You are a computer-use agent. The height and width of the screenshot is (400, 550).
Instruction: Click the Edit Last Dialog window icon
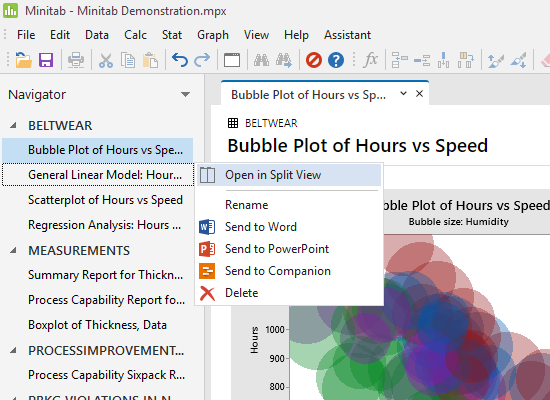pyautogui.click(x=232, y=60)
